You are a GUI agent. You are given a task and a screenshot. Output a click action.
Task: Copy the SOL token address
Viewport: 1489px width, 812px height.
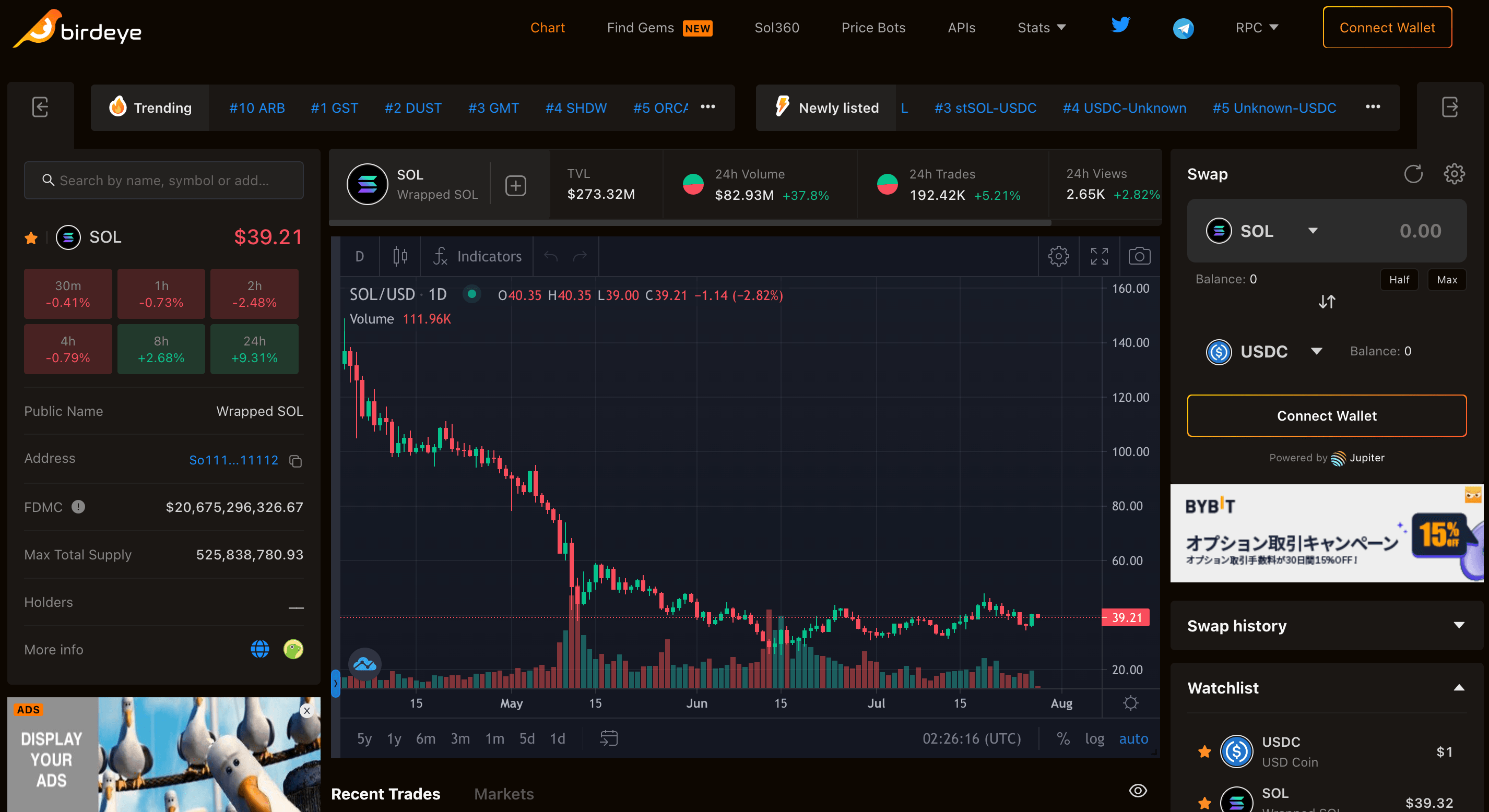296,461
